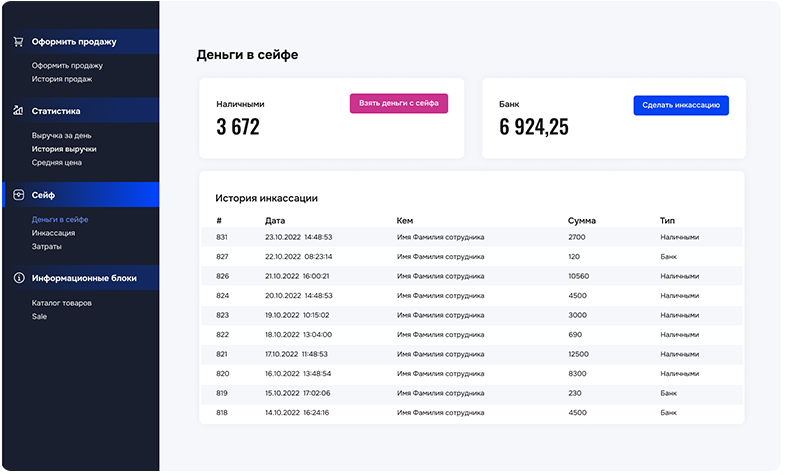785x475 pixels.
Task: Click the statistics bar chart icon
Action: [18, 111]
